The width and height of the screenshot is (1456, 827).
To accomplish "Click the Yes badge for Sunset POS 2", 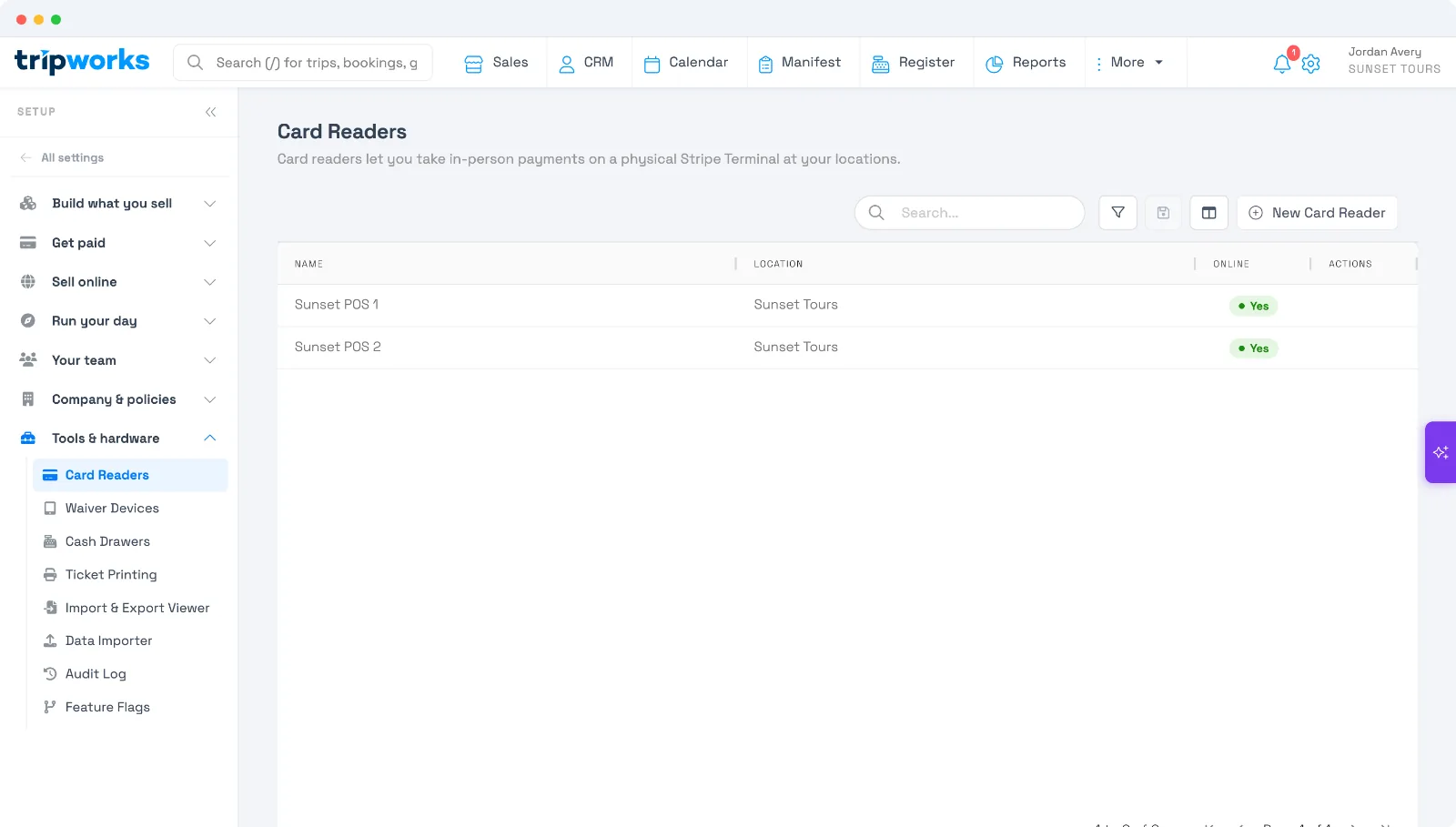I will 1253,348.
